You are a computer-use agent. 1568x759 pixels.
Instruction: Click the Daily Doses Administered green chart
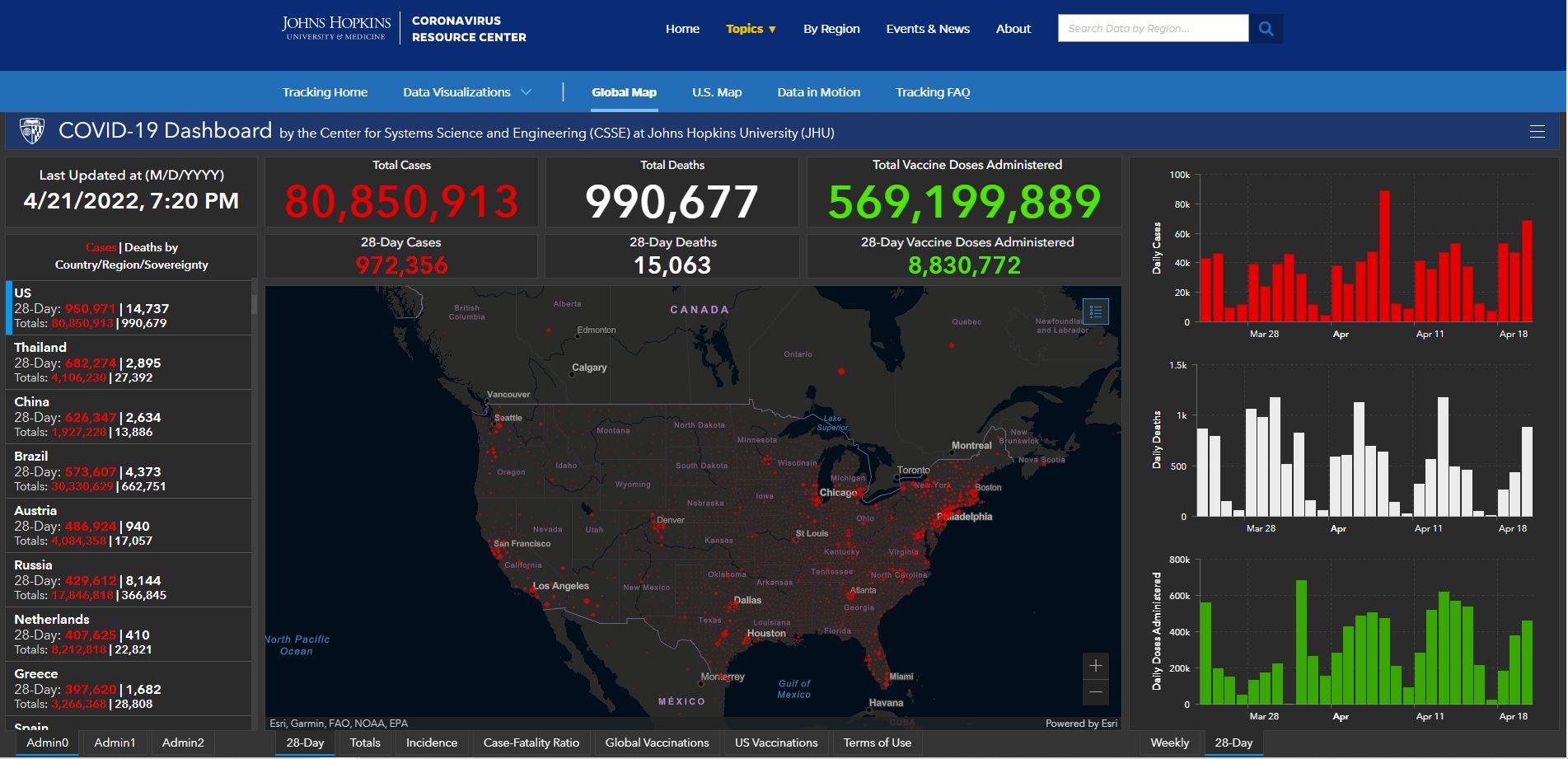[1366, 642]
